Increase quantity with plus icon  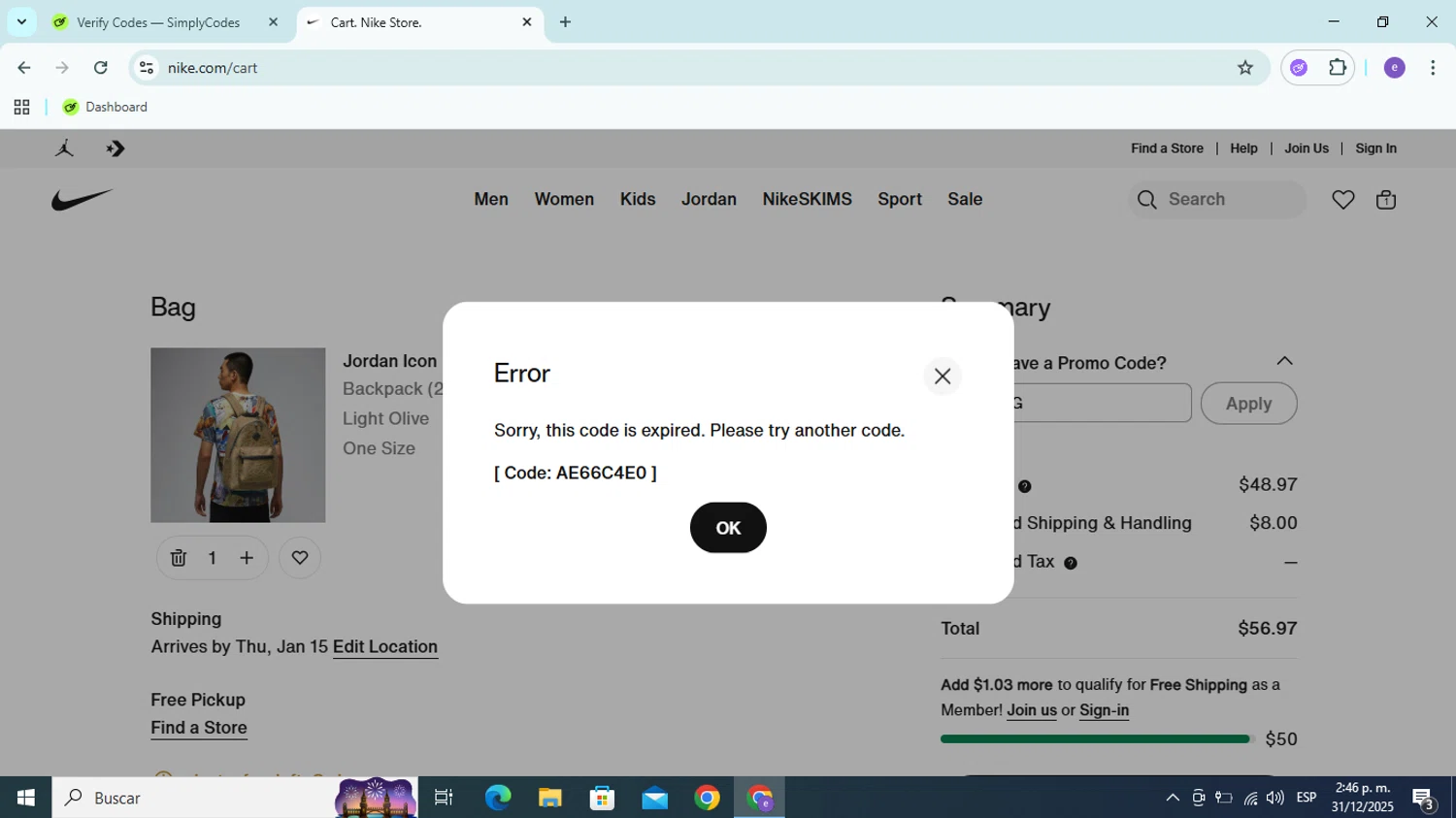247,558
